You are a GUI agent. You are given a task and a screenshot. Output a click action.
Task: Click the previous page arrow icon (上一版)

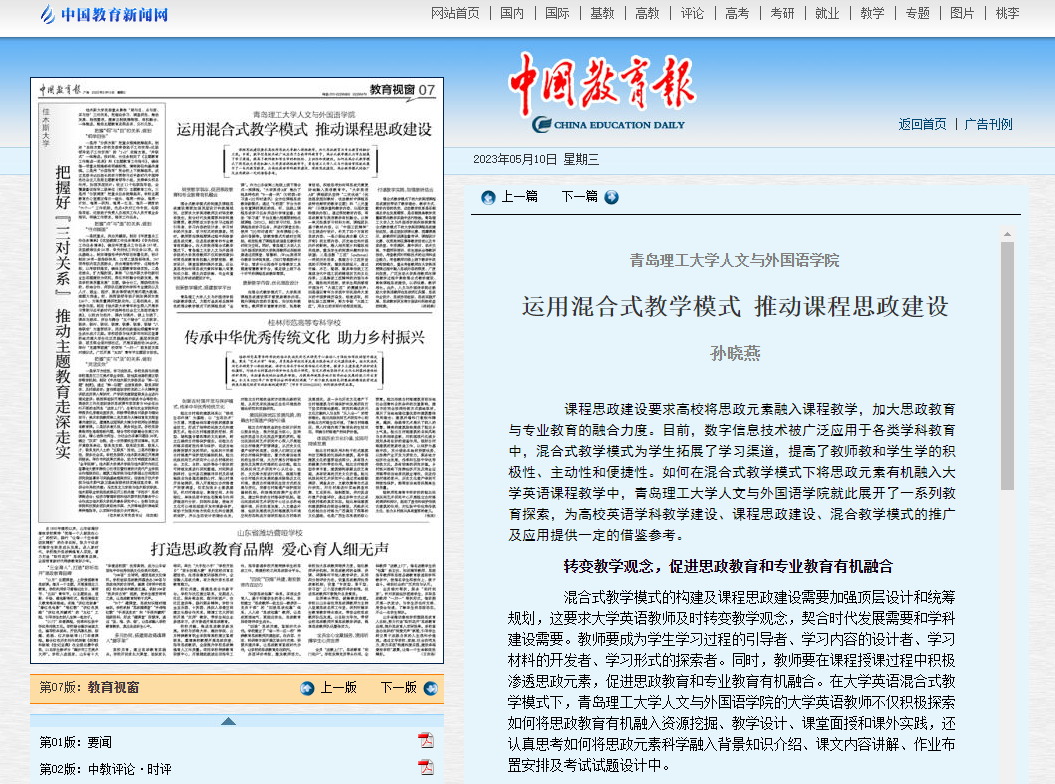point(308,688)
